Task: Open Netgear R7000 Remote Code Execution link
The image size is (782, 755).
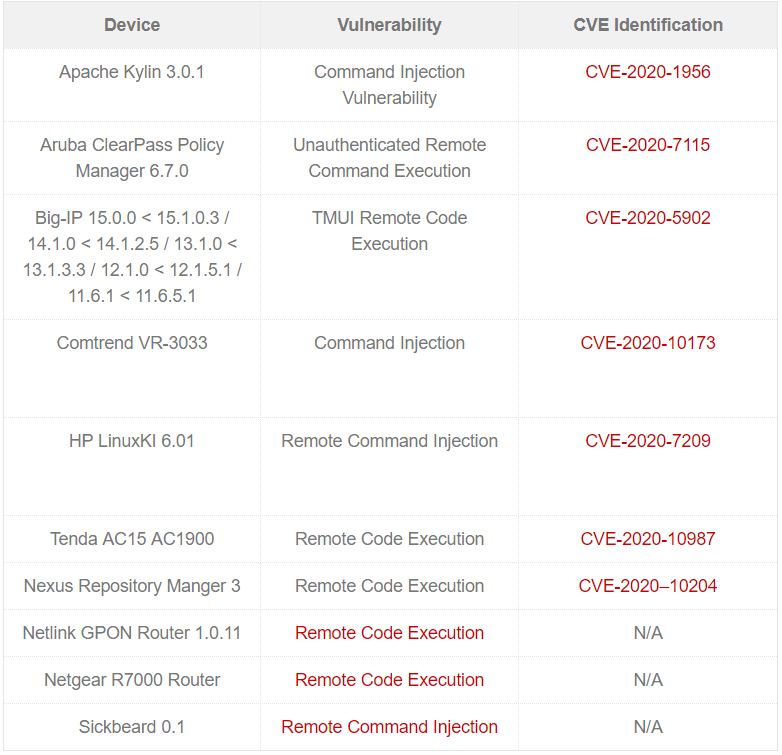Action: 389,680
